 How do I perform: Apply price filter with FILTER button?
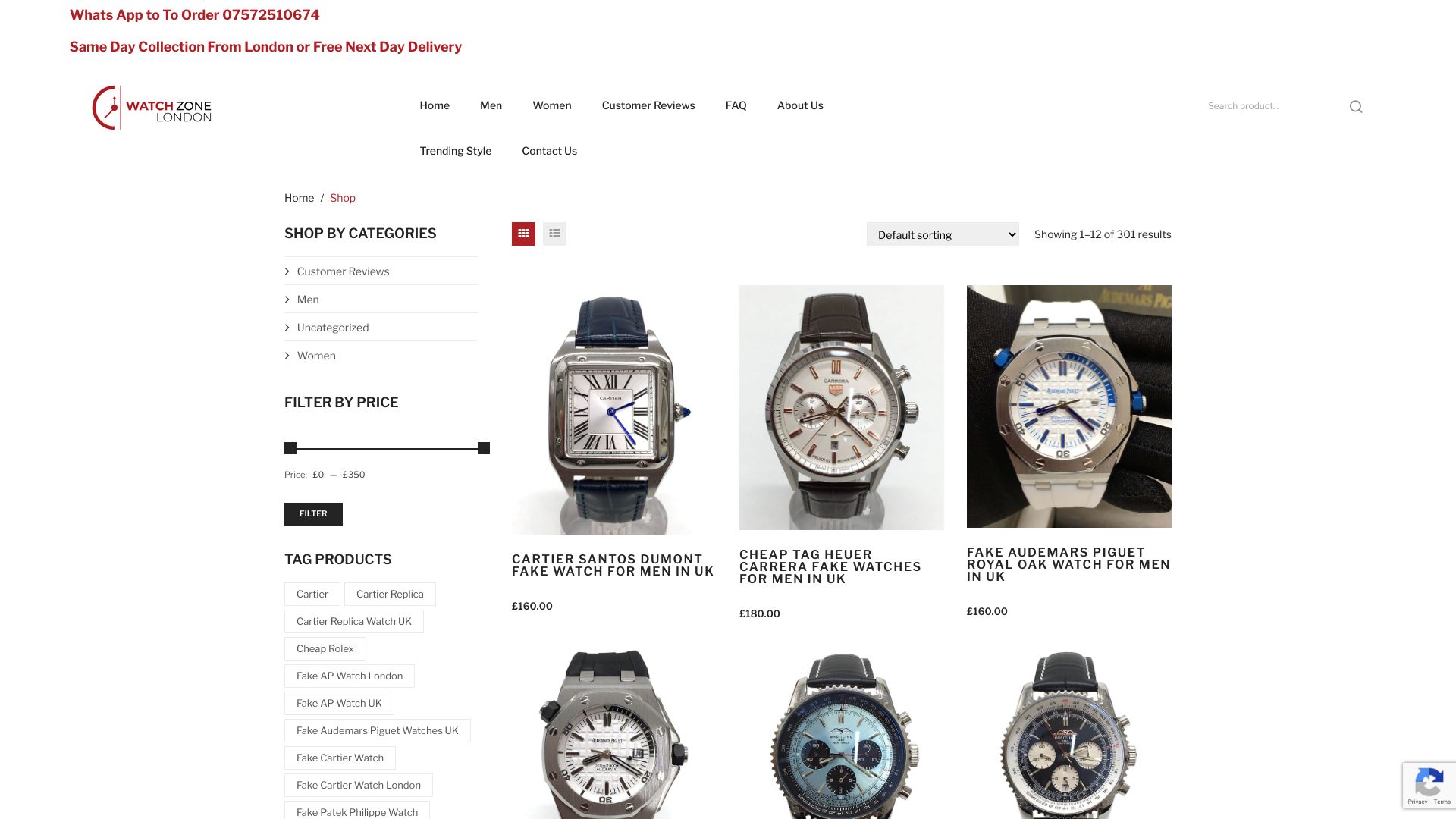[x=313, y=514]
